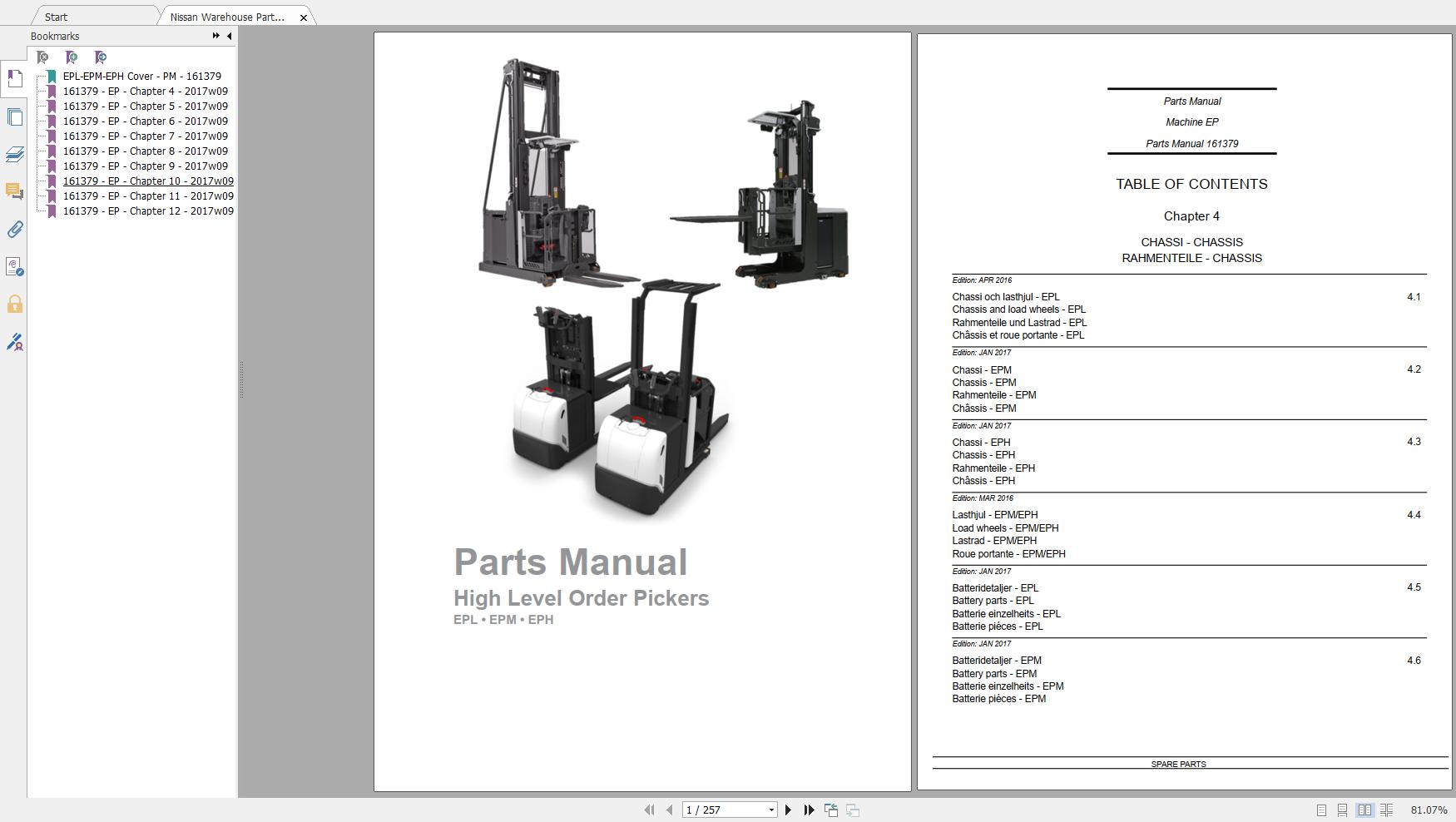Image resolution: width=1456 pixels, height=822 pixels.
Task: Click the 'Battery parts - EPL' entry
Action: click(993, 601)
